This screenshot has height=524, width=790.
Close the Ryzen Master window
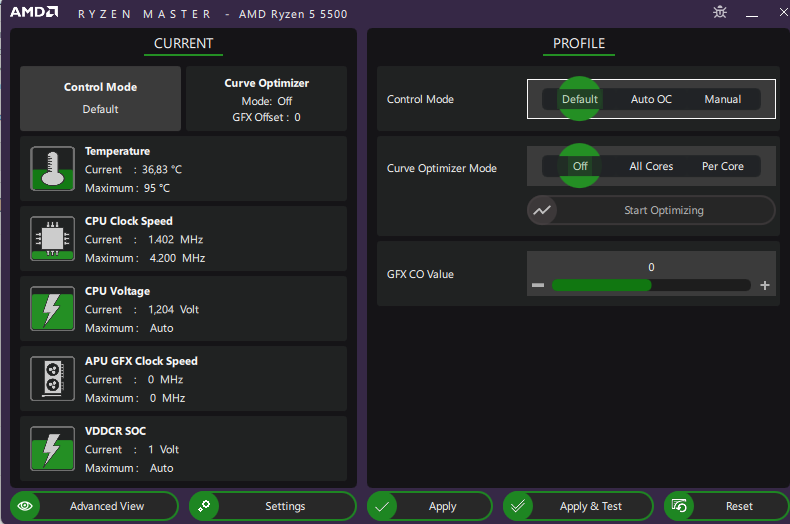[783, 12]
